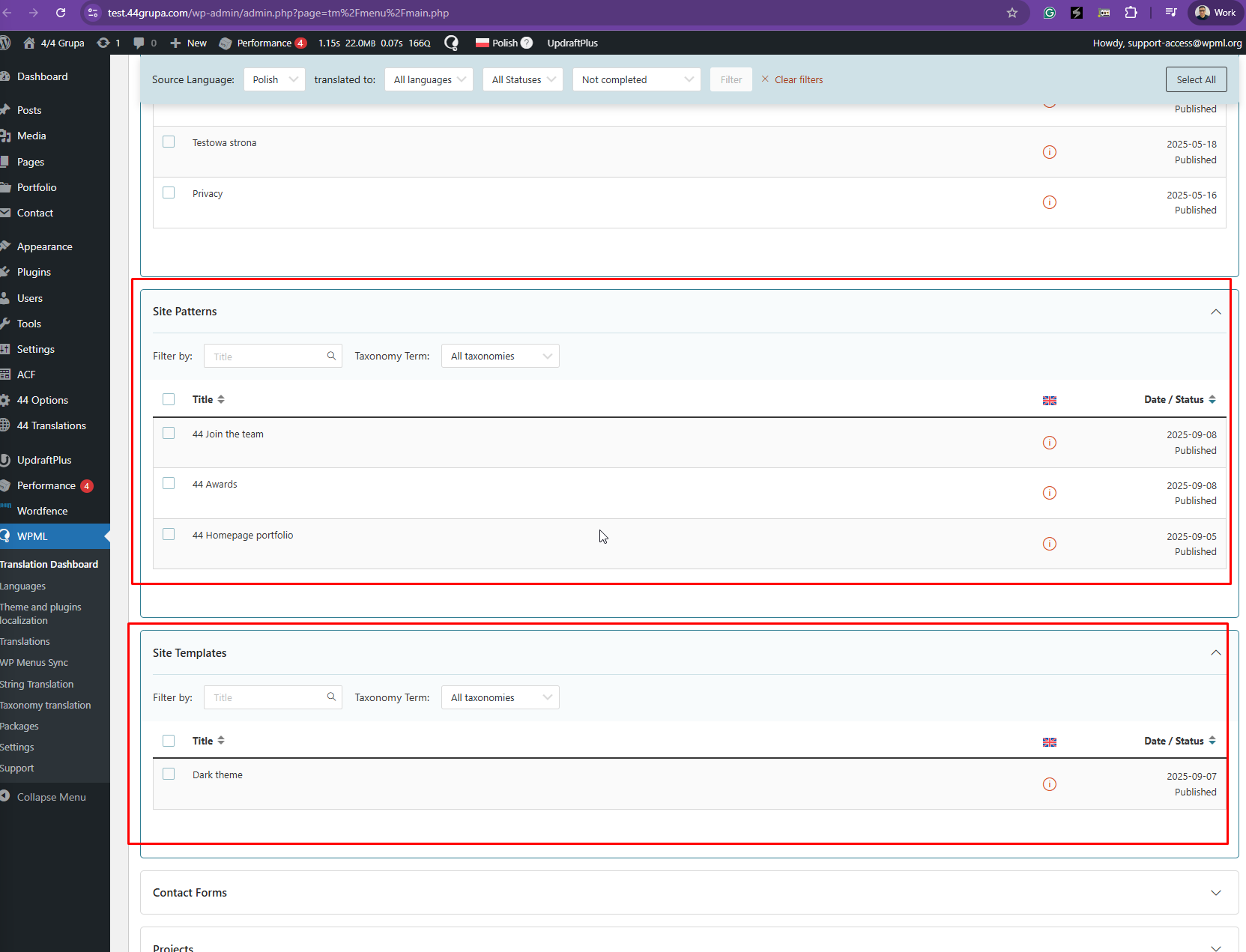Open the Source Language Polish dropdown

274,79
